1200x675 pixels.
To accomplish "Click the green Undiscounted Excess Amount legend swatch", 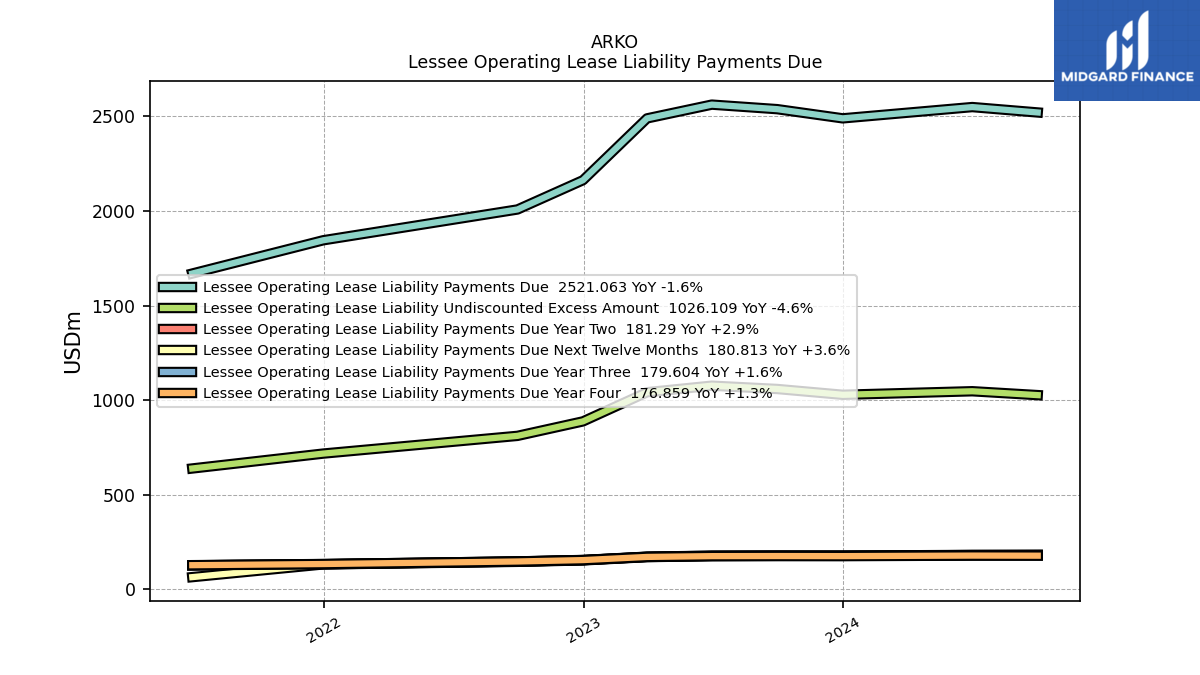I will point(177,308).
